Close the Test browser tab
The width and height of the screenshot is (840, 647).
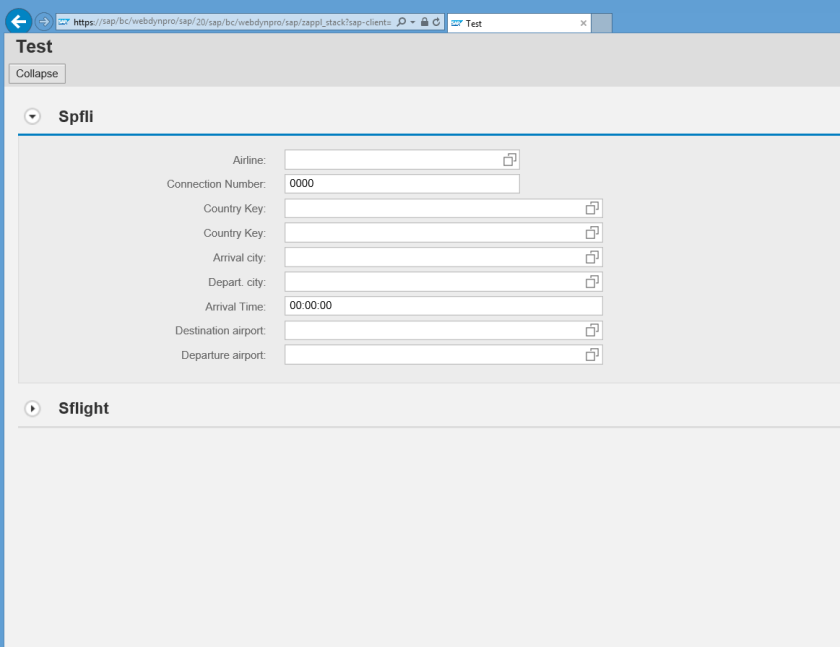(583, 23)
